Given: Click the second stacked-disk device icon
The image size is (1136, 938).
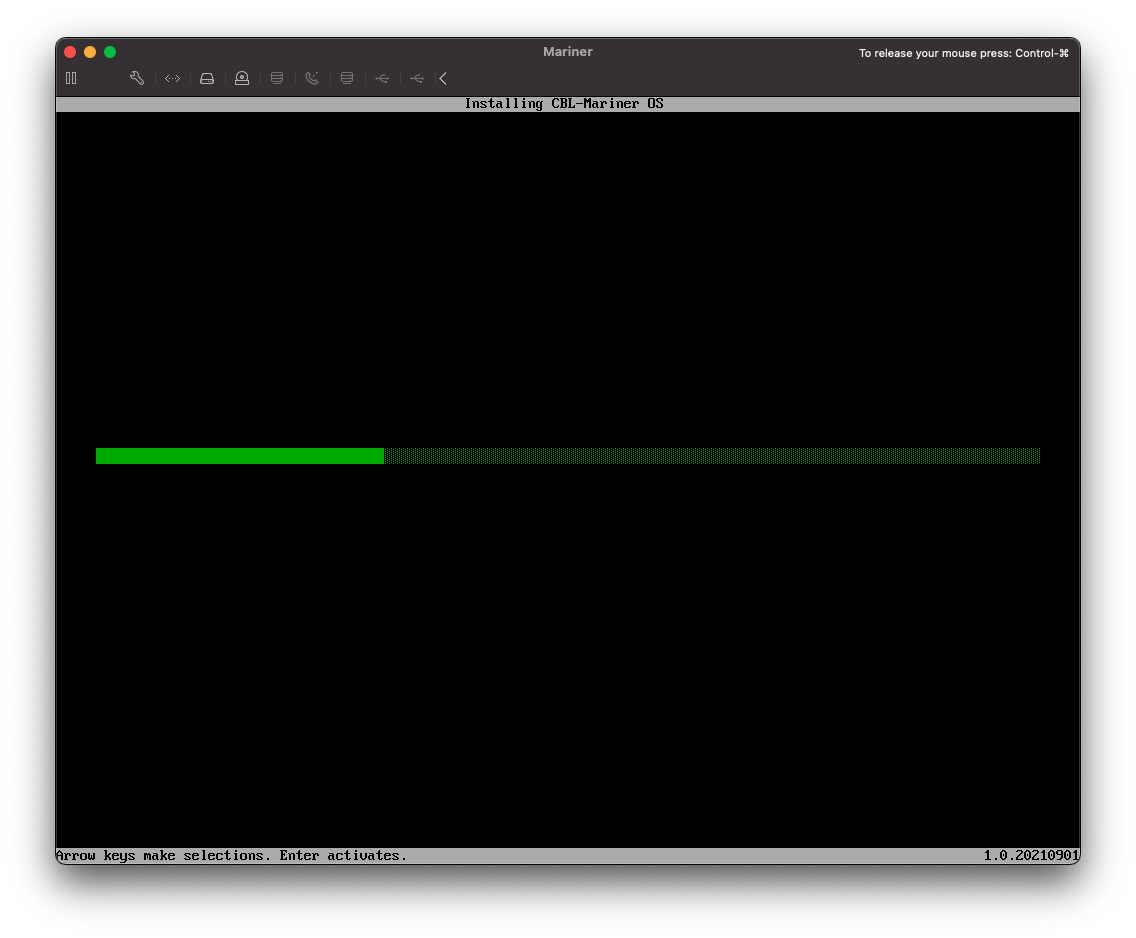Looking at the screenshot, I should coord(347,78).
